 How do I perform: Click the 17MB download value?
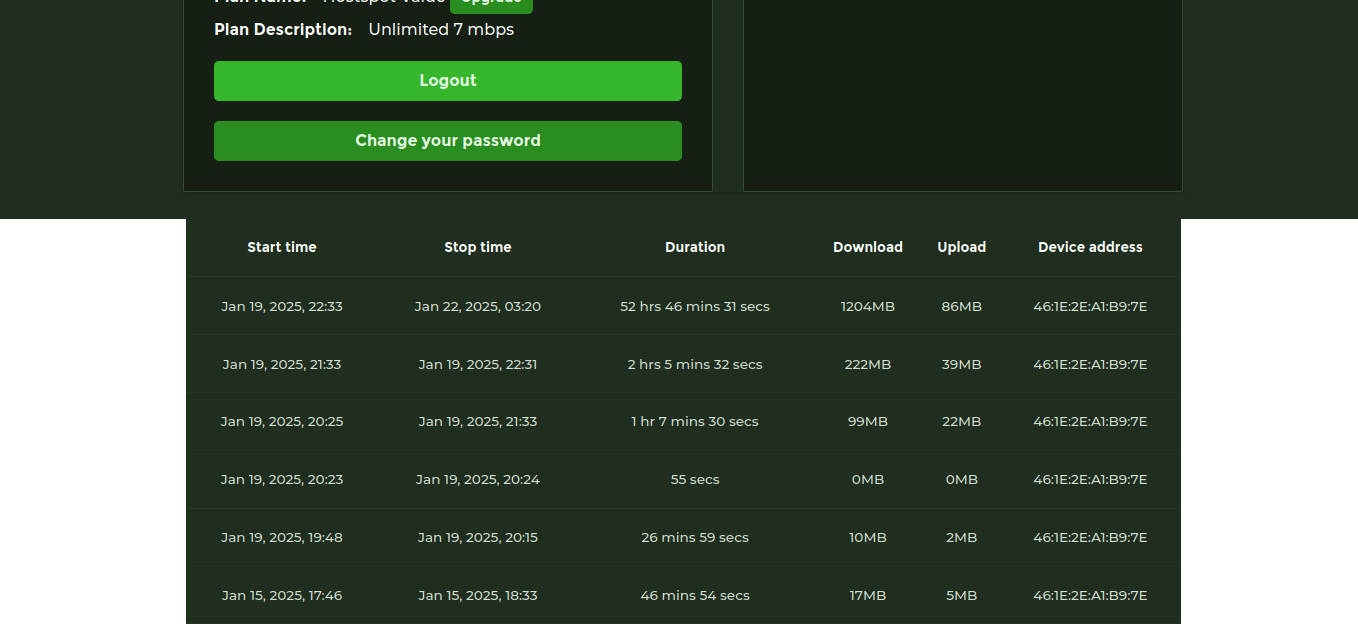(x=867, y=595)
